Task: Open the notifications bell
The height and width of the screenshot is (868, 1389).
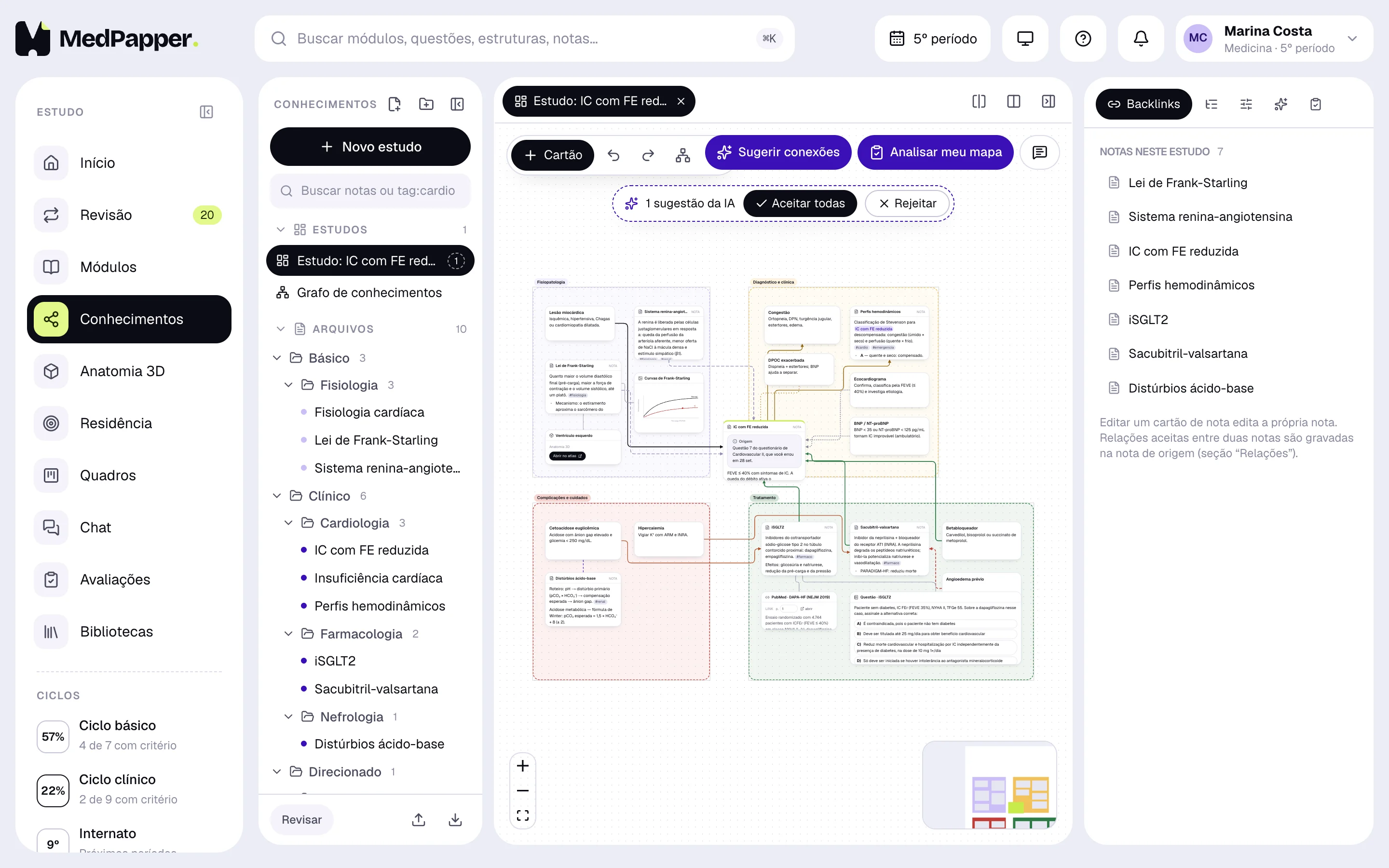Action: (x=1141, y=39)
